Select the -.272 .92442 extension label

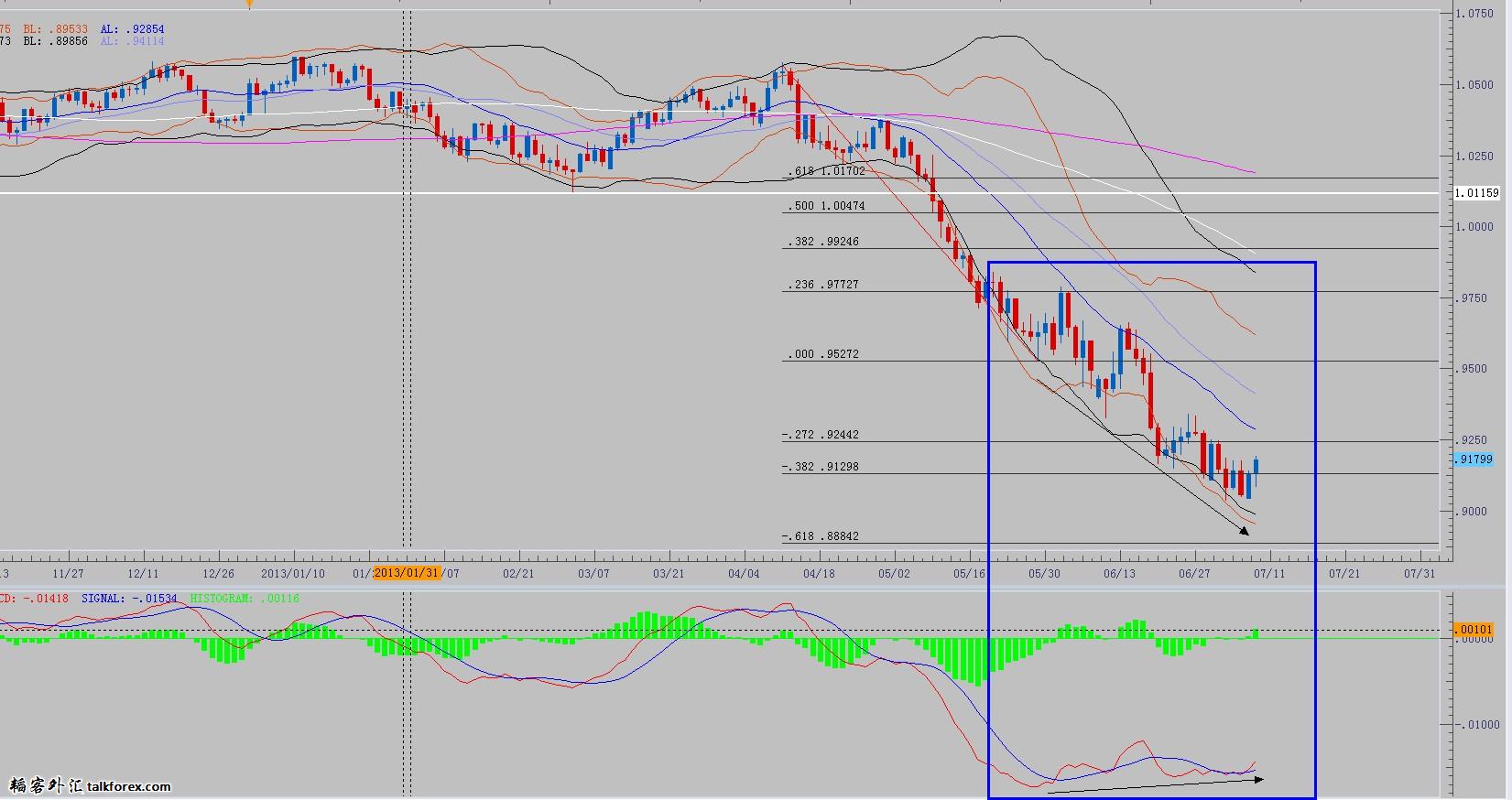[821, 435]
